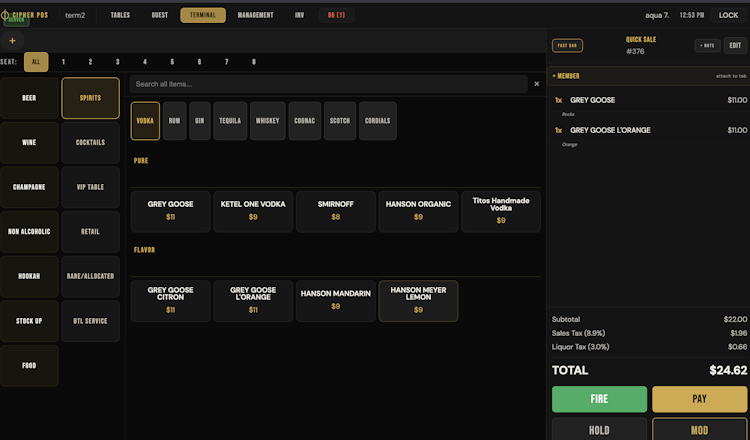750x440 pixels.
Task: Add Hanson Mandarin to the order
Action: click(x=336, y=301)
